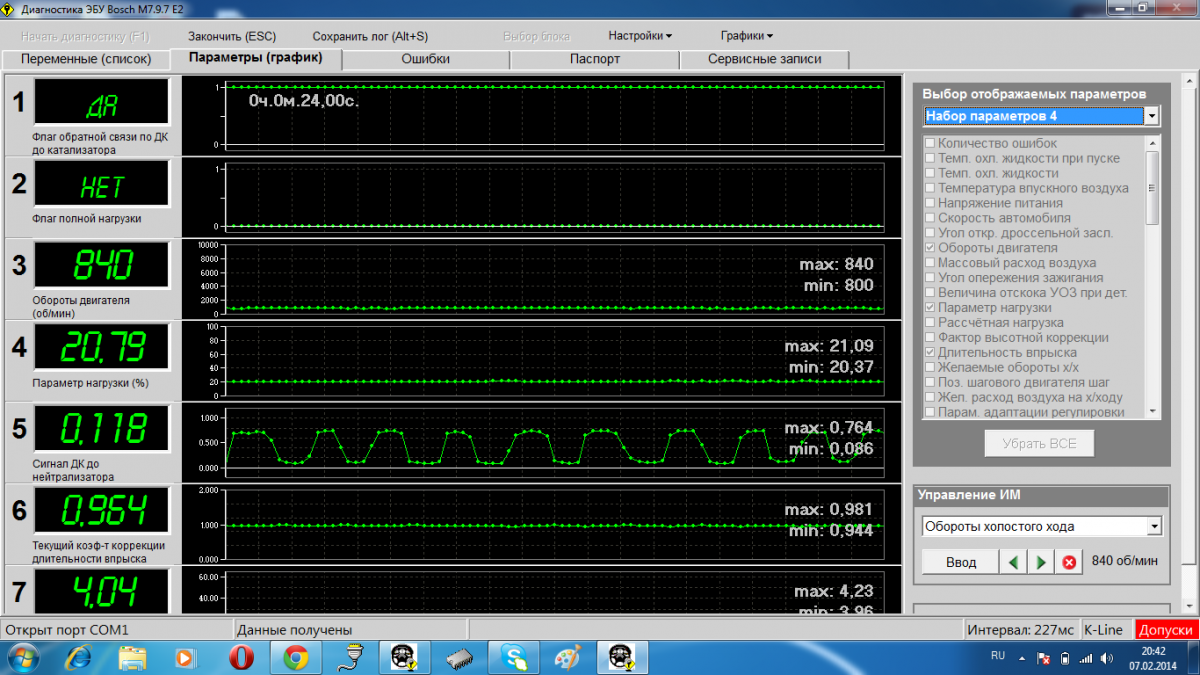Screen dimensions: 1200x675
Task: Open Opera browser from the taskbar
Action: pos(241,657)
